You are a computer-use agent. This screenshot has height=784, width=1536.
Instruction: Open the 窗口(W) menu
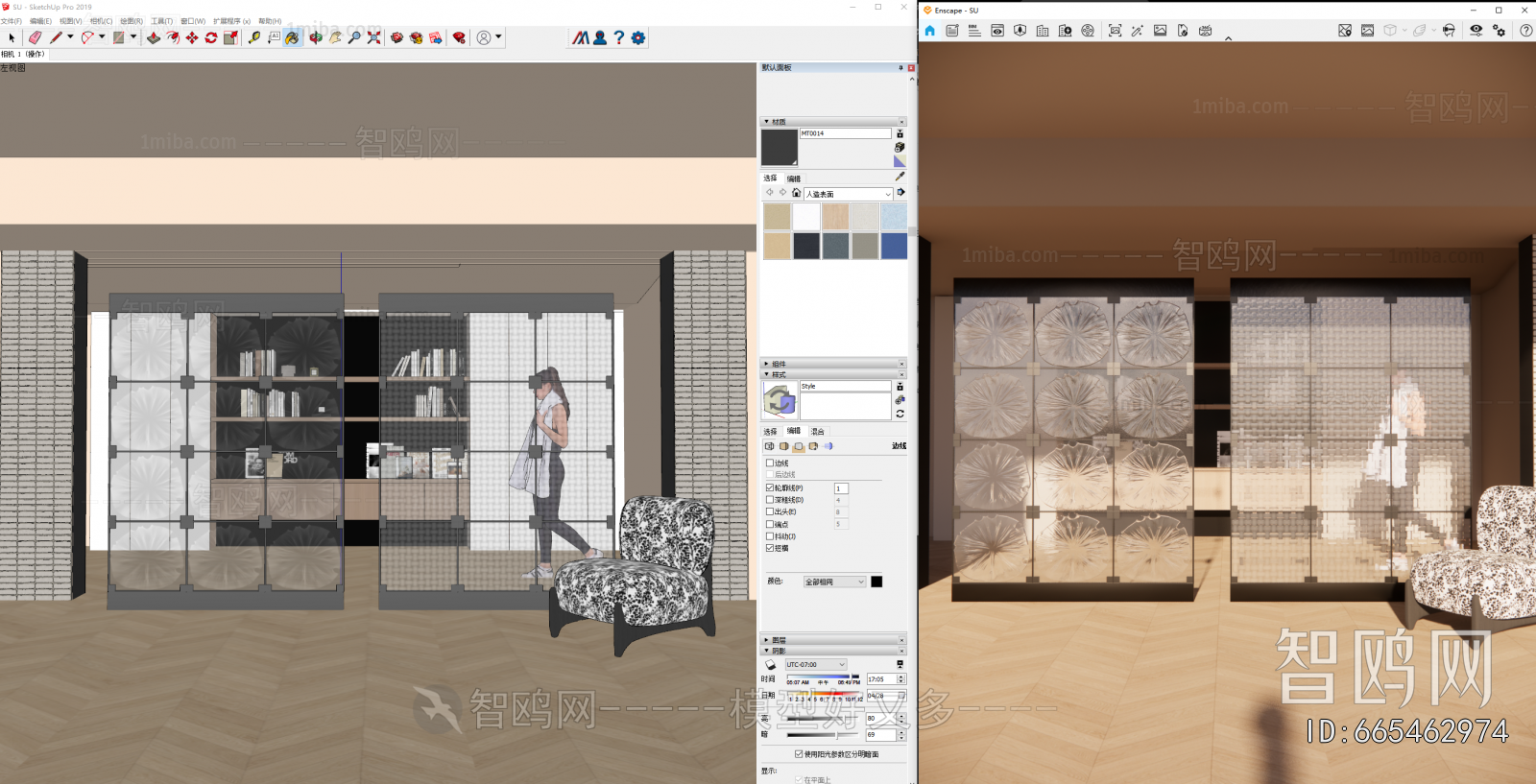pos(193,21)
